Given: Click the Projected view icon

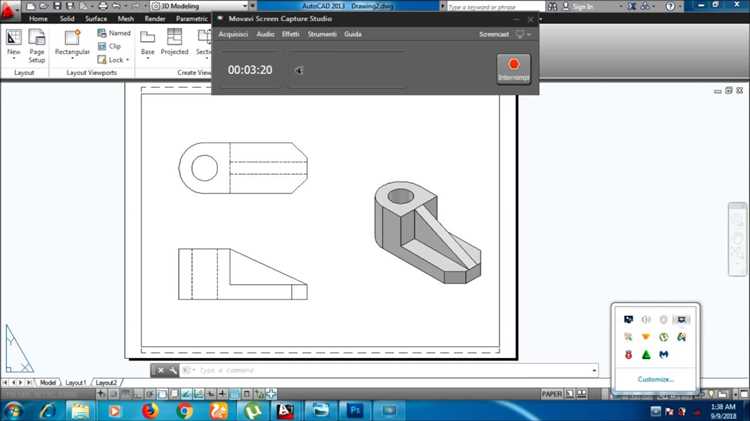Looking at the screenshot, I should [175, 42].
